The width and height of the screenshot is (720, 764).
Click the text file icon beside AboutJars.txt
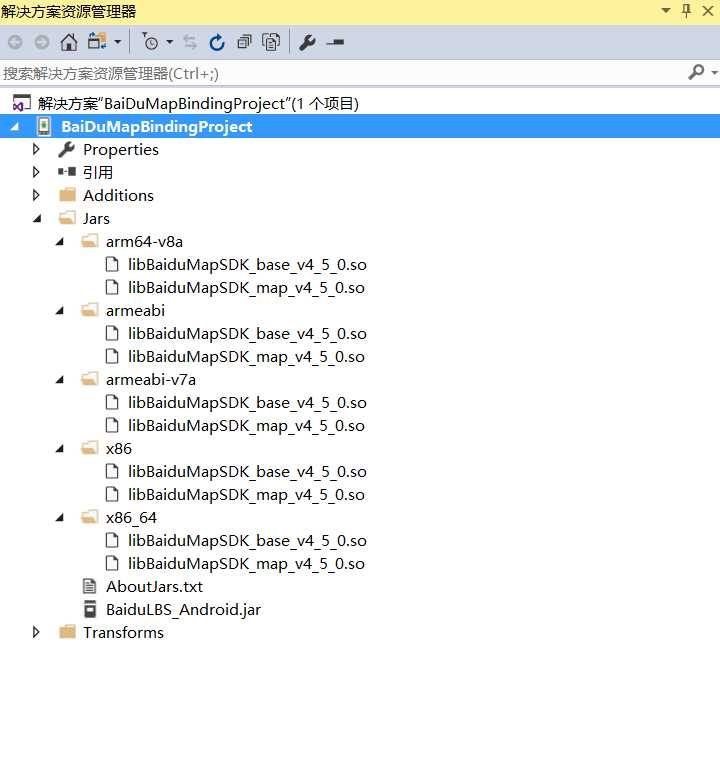point(90,586)
